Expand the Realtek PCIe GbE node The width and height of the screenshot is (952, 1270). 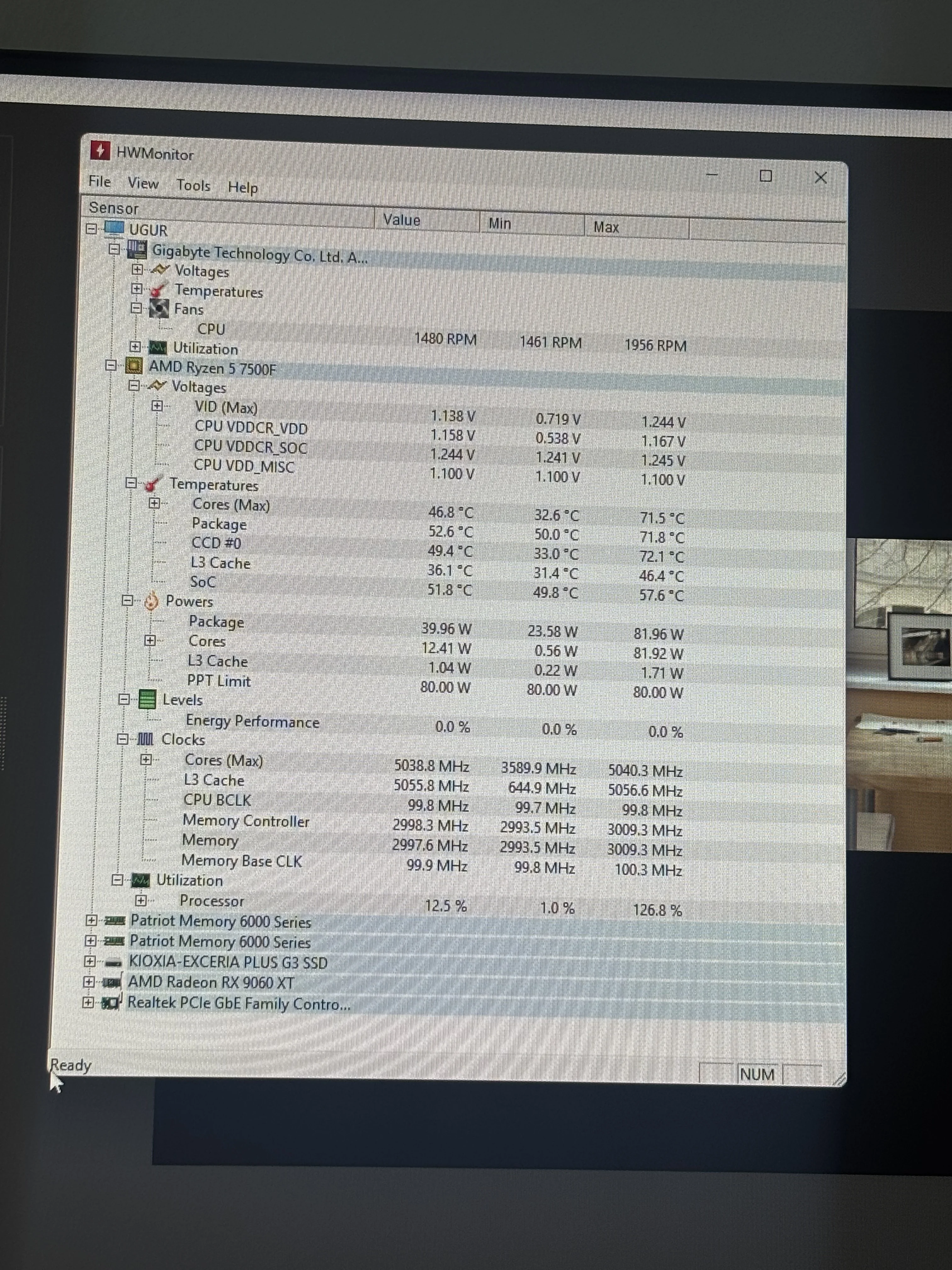pos(88,1003)
